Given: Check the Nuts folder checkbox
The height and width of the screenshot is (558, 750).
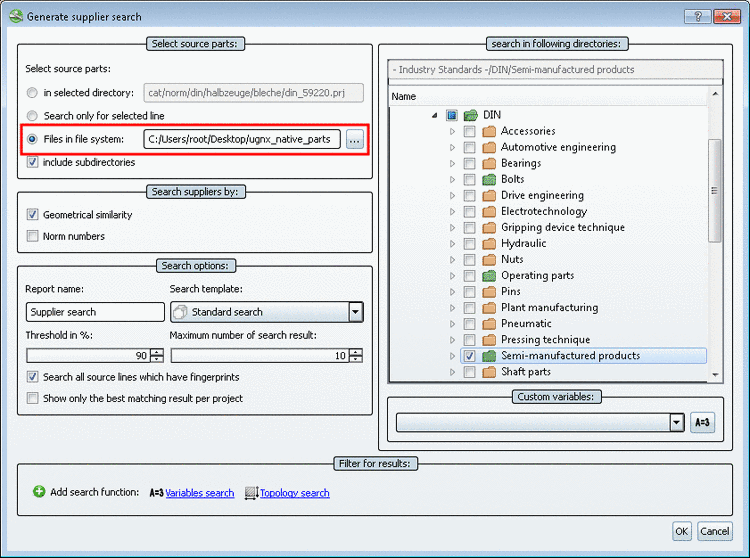Looking at the screenshot, I should pyautogui.click(x=469, y=260).
